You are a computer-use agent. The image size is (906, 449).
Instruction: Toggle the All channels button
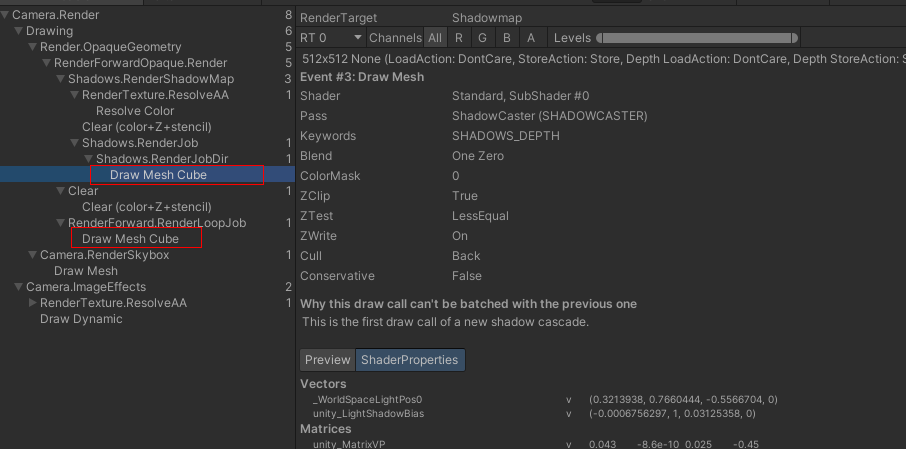tap(435, 38)
